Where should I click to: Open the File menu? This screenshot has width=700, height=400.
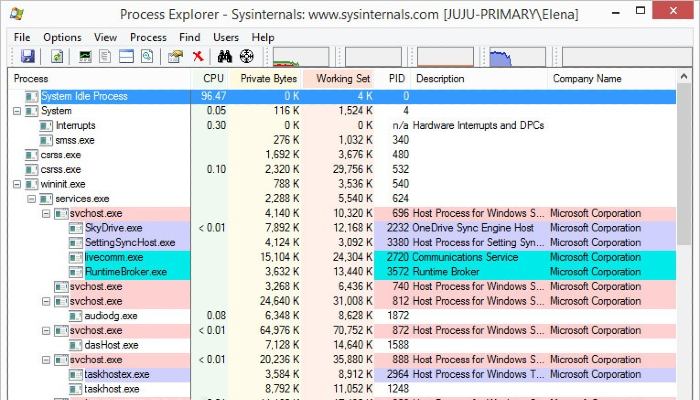click(x=22, y=38)
